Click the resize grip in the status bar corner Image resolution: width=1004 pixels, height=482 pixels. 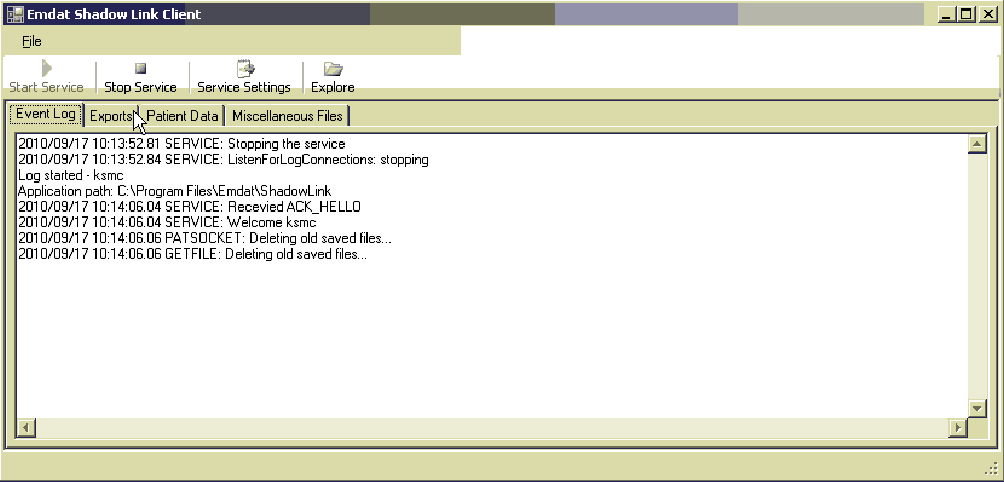click(x=991, y=469)
